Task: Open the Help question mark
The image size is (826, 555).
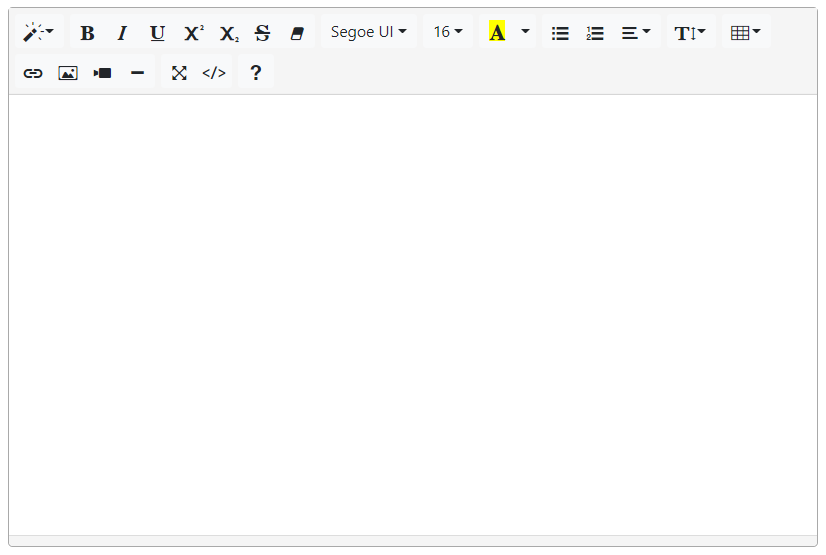Action: [255, 73]
